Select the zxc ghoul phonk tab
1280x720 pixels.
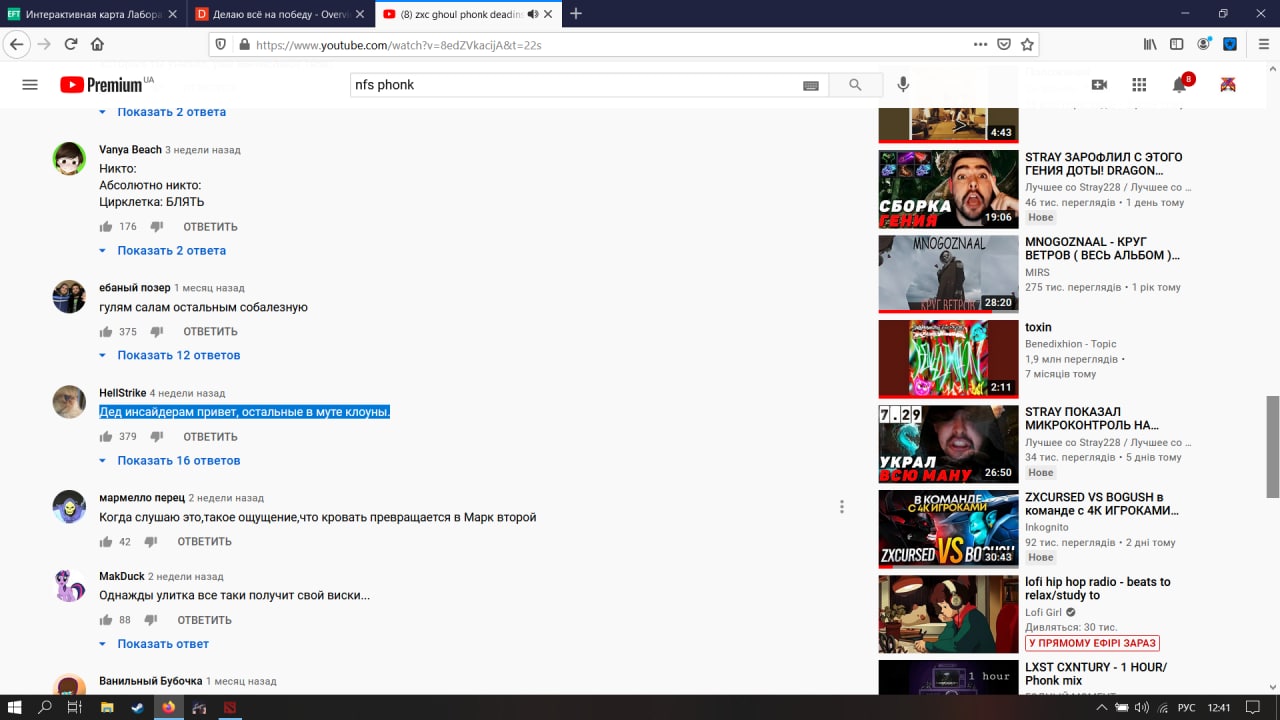(468, 14)
